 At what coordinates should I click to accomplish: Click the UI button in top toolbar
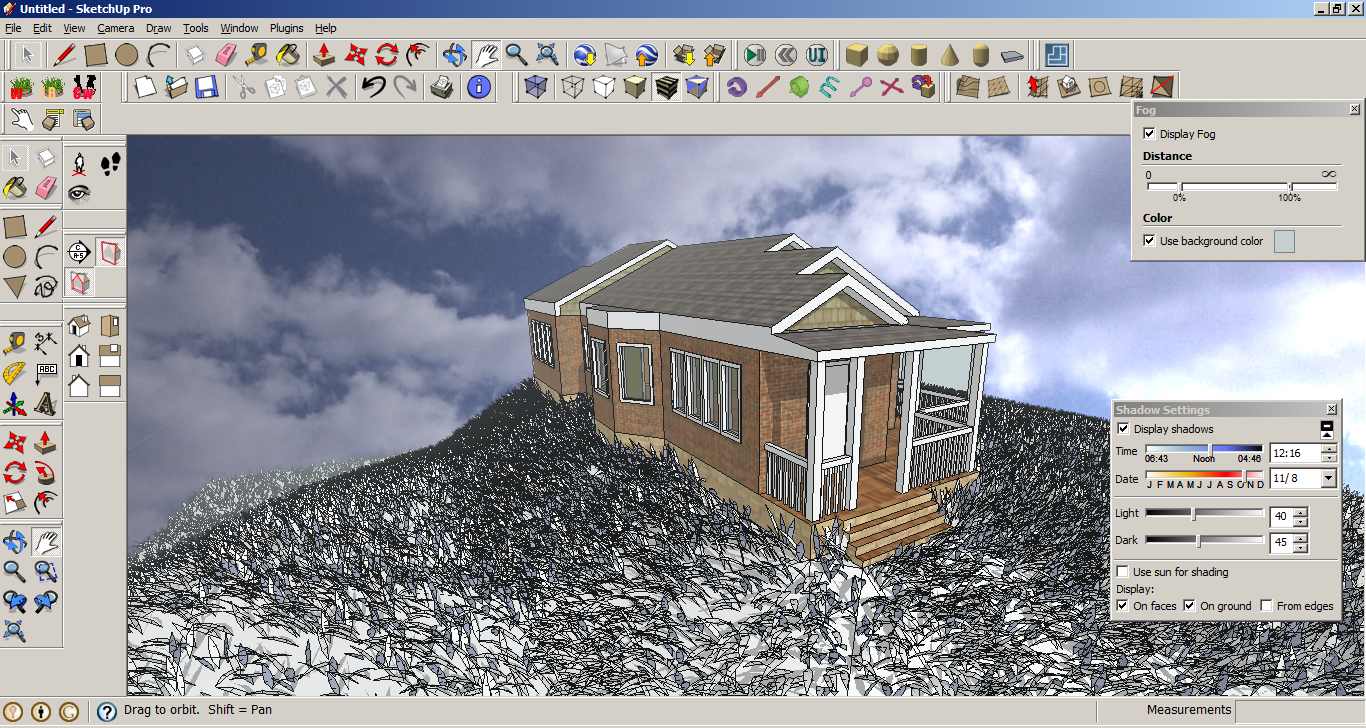(x=817, y=54)
